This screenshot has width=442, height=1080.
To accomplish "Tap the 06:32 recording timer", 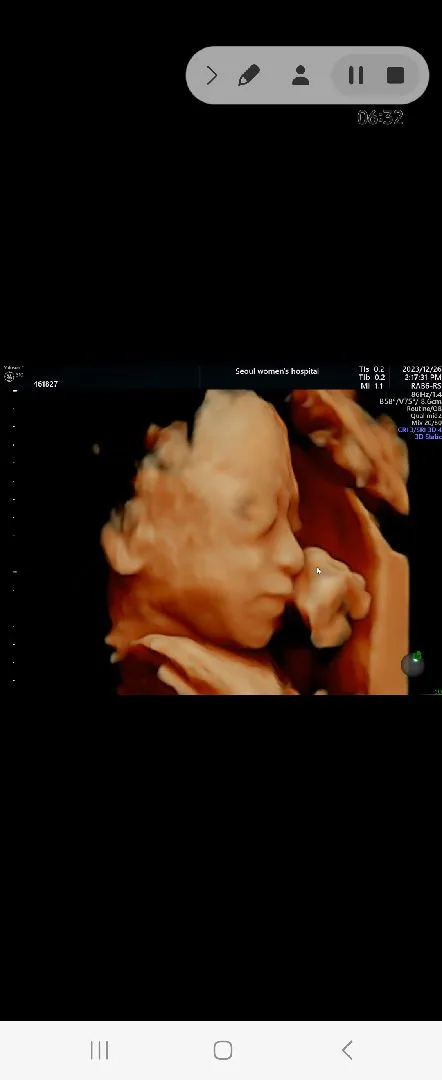I will point(380,117).
